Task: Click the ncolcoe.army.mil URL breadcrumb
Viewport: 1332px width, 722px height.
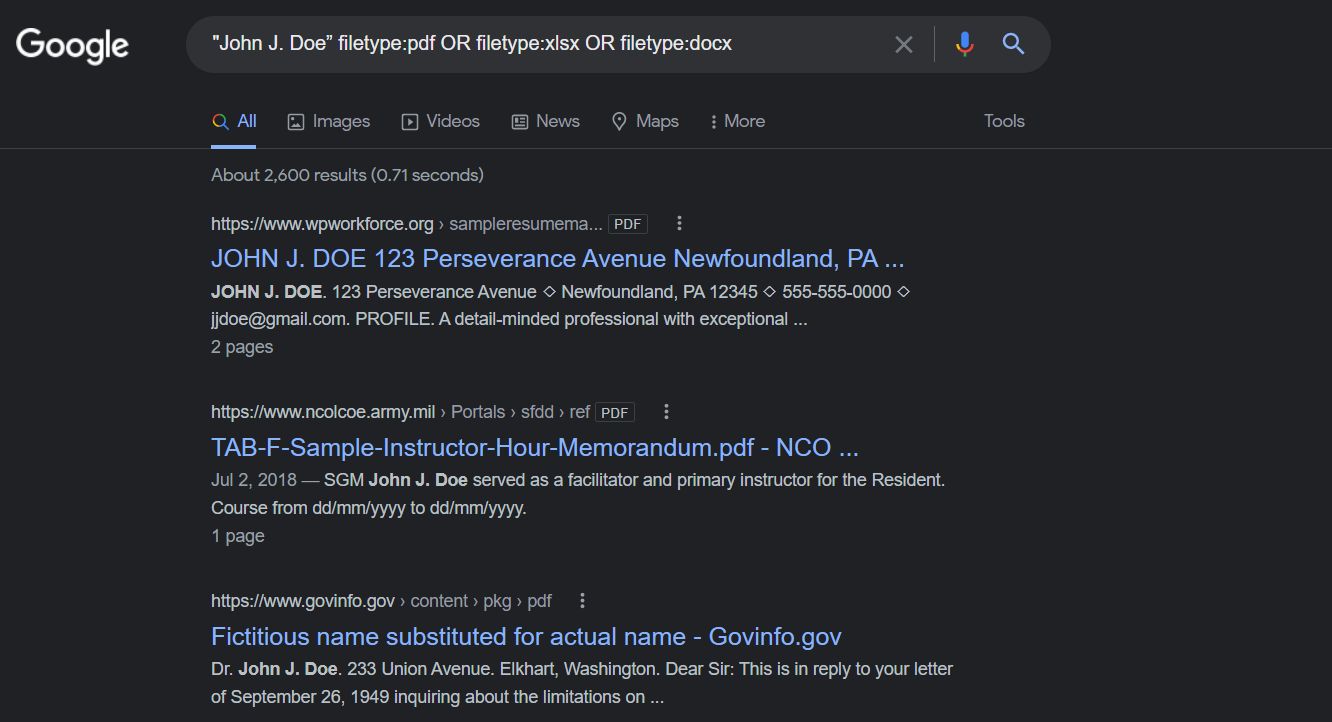Action: [x=323, y=412]
